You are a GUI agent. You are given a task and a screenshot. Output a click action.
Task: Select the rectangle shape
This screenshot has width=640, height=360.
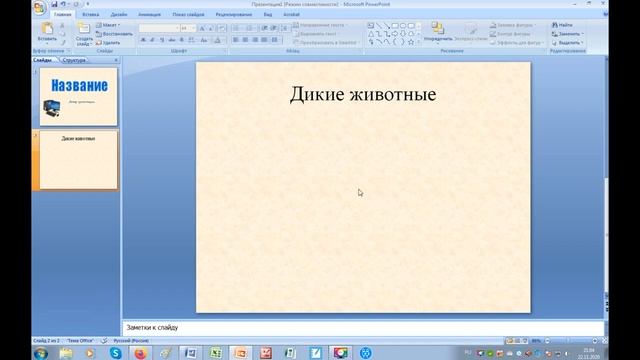coord(395,26)
